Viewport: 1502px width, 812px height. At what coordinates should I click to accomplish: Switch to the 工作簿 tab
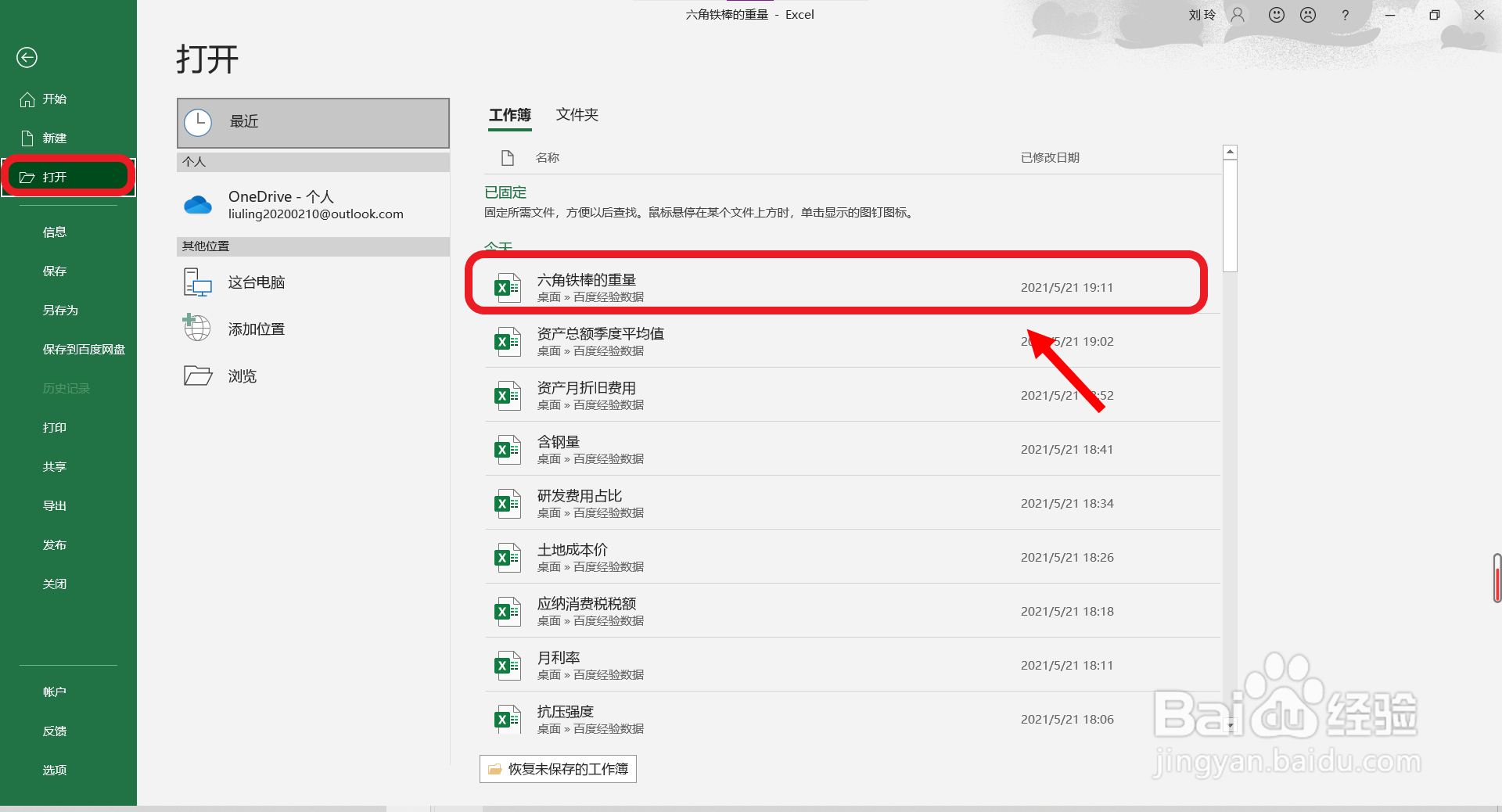tap(510, 115)
